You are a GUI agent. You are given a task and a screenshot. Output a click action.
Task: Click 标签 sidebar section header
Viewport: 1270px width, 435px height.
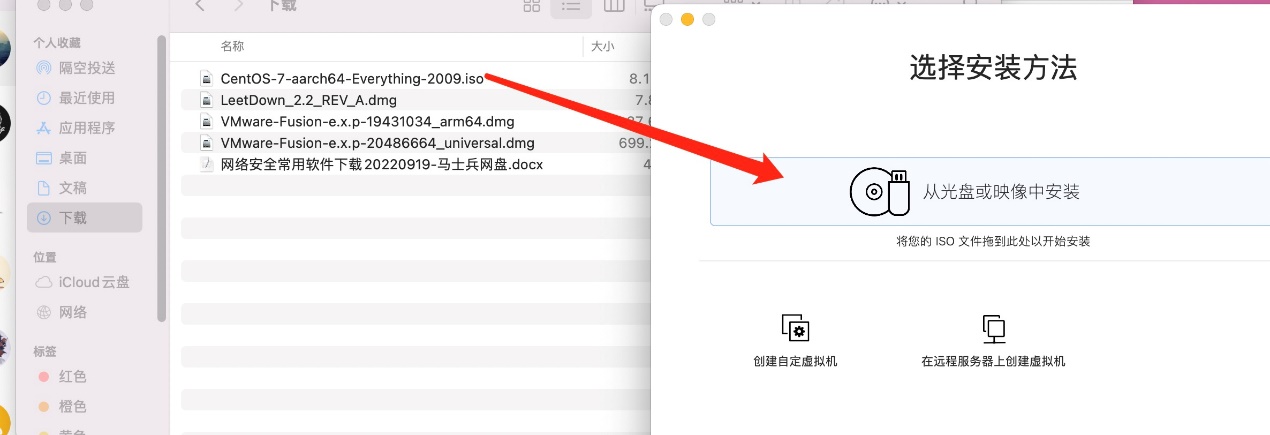(x=45, y=351)
